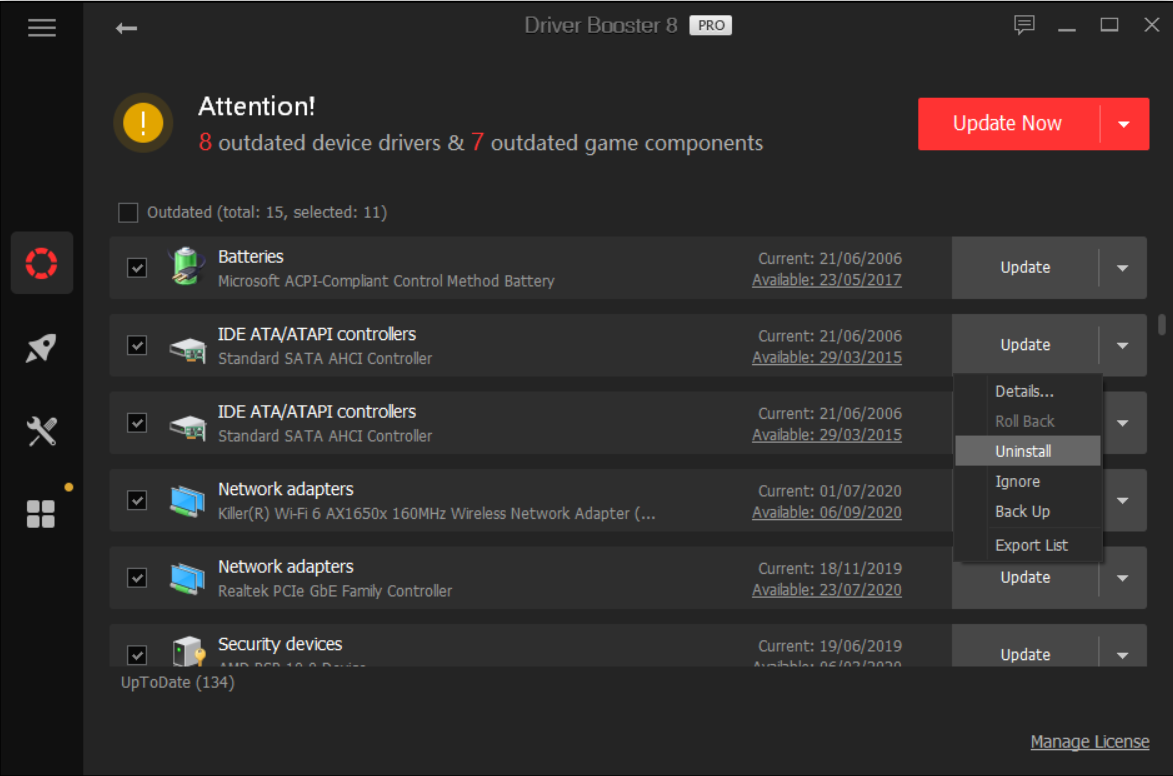Open the Manage License link
Image resolution: width=1173 pixels, height=776 pixels.
1089,742
